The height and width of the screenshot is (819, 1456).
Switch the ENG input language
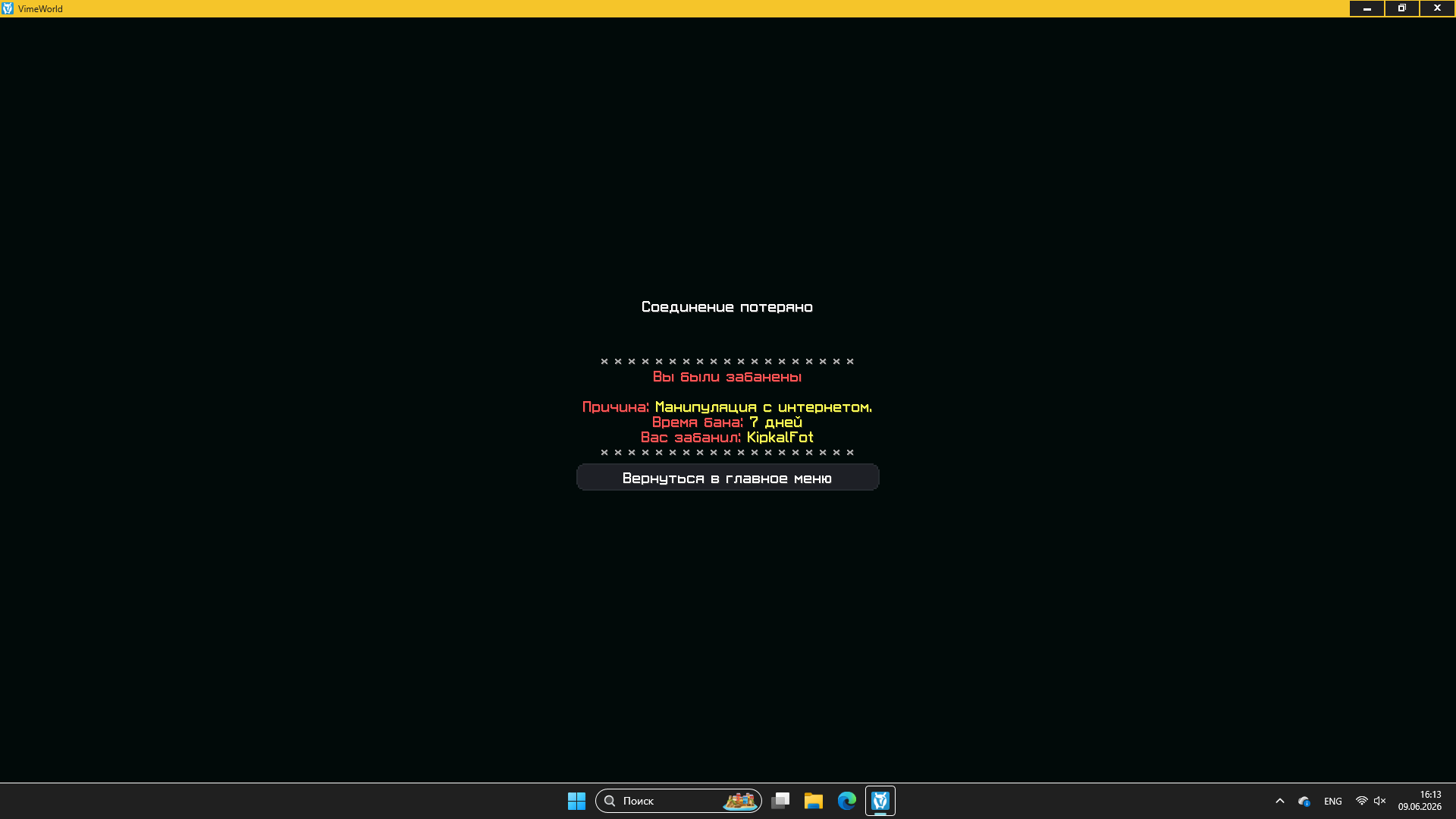(x=1333, y=802)
